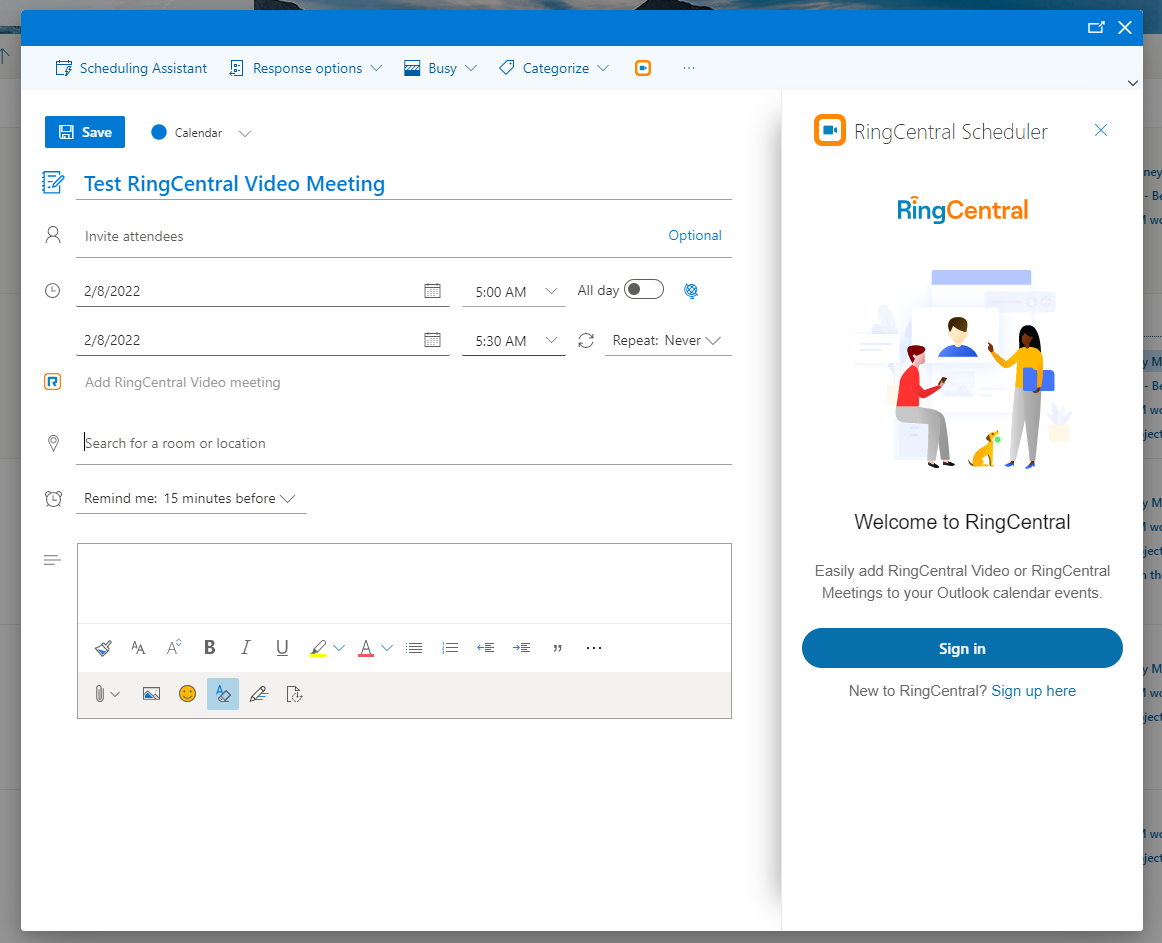Screen dimensions: 1162x943
Task: Open the highlight color swatch dropdown
Action: pos(339,647)
